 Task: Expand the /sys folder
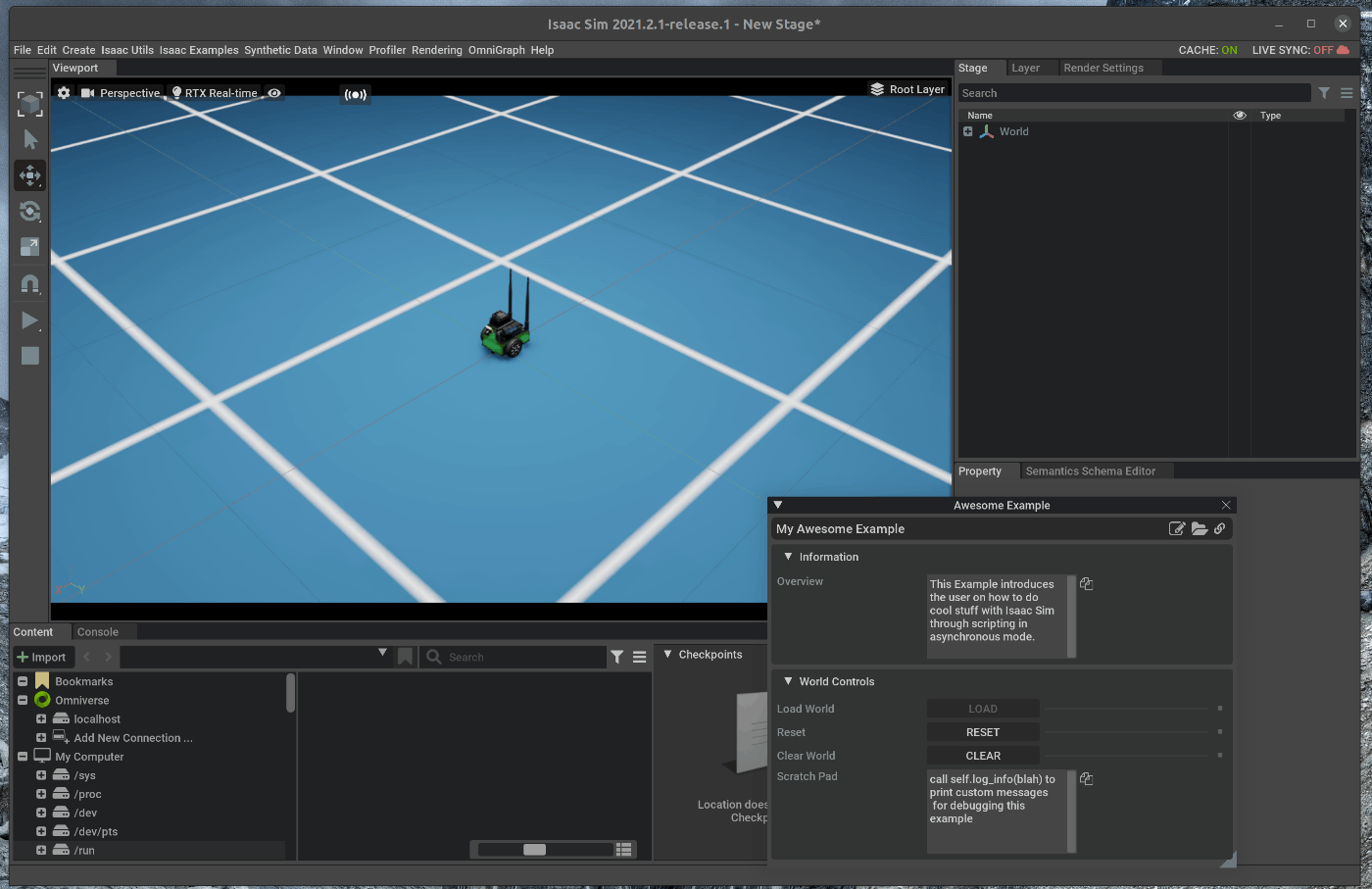(41, 775)
